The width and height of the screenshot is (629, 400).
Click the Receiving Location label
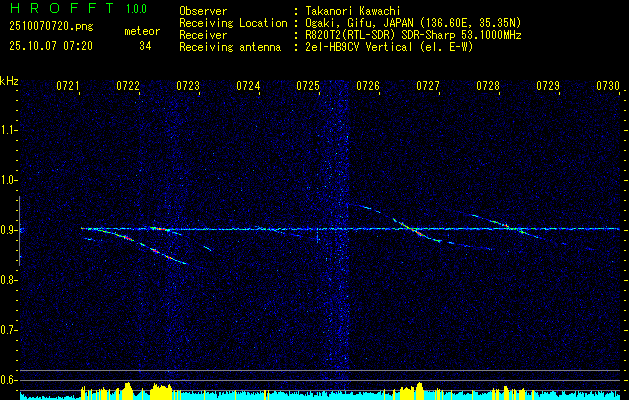[x=233, y=23]
